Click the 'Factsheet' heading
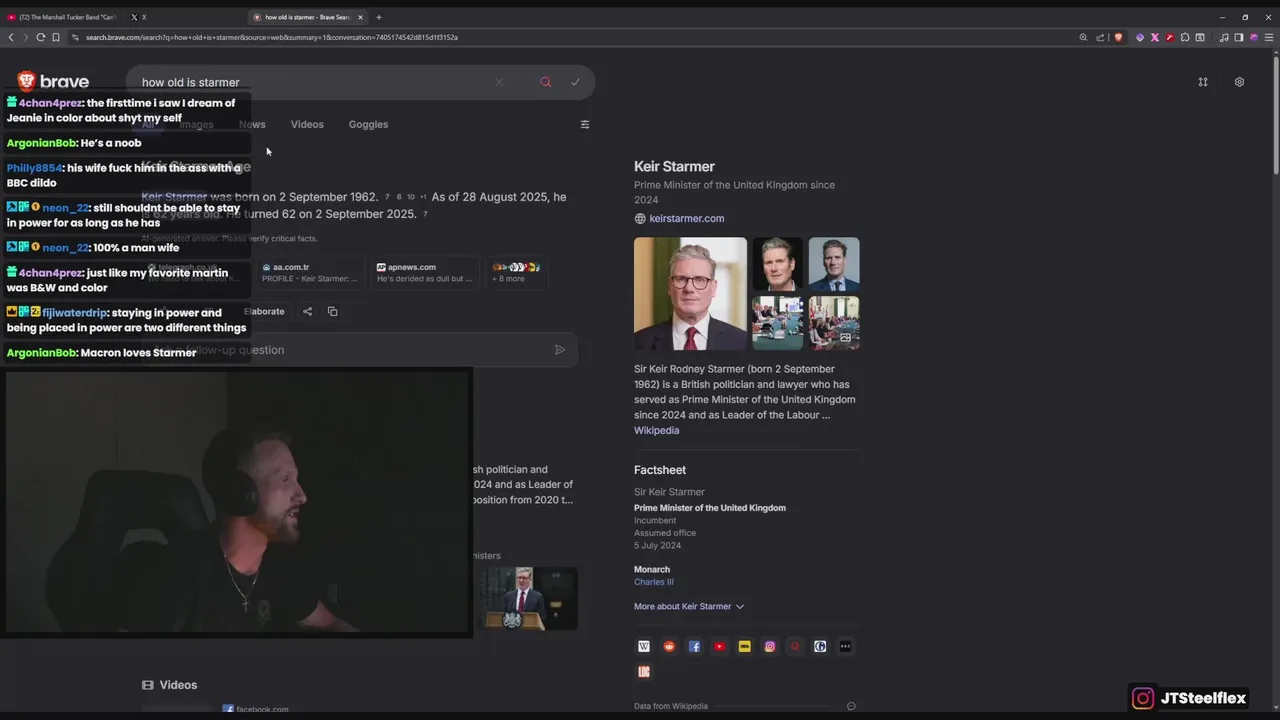Viewport: 1280px width, 720px height. tap(660, 470)
